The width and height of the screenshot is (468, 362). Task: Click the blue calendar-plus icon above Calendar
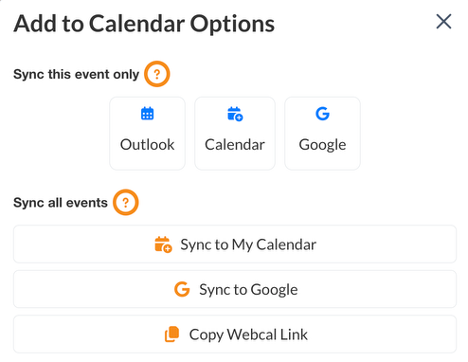point(235,114)
